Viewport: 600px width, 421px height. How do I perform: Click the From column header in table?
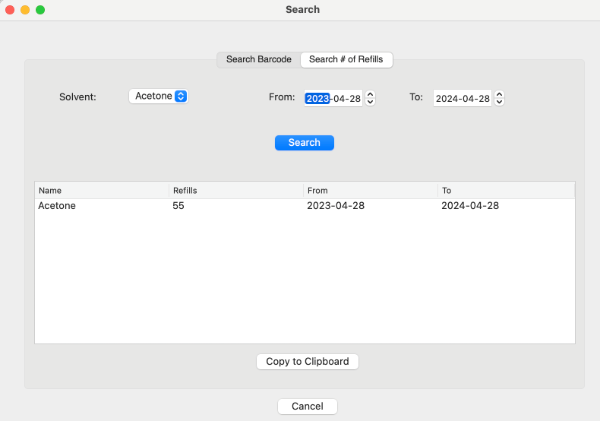(x=370, y=190)
